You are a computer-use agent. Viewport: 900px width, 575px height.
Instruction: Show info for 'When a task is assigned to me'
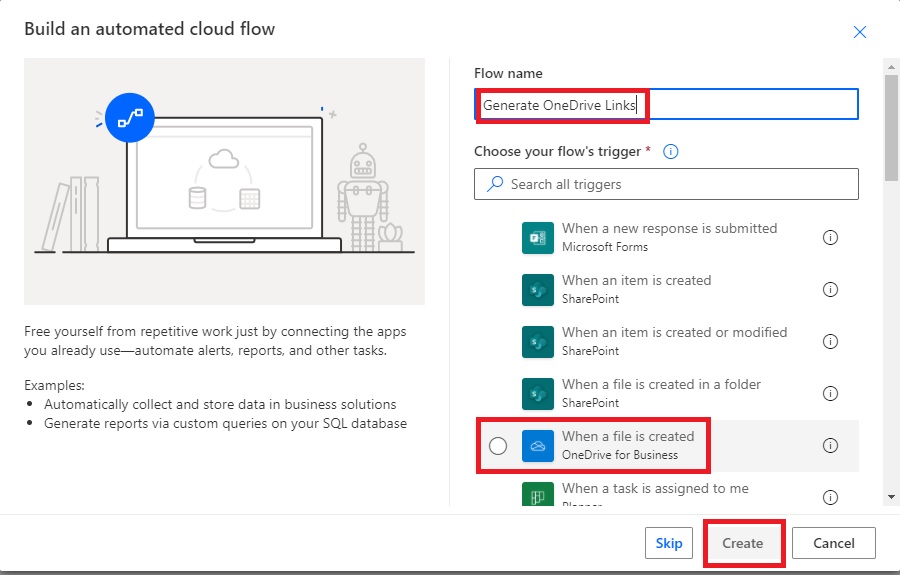[x=830, y=497]
